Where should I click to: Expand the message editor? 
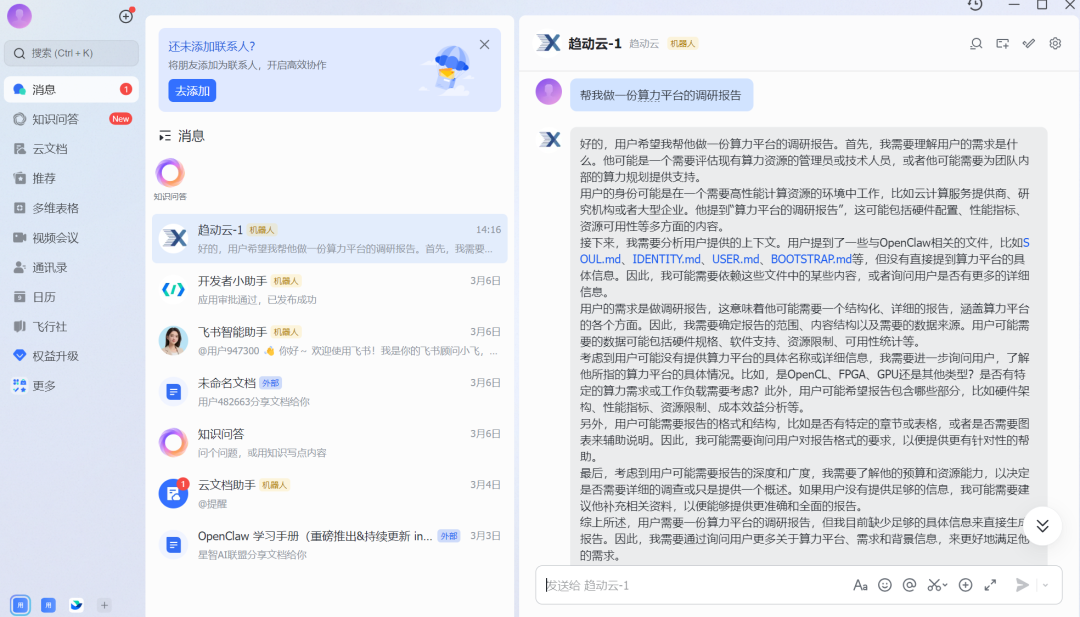[990, 585]
